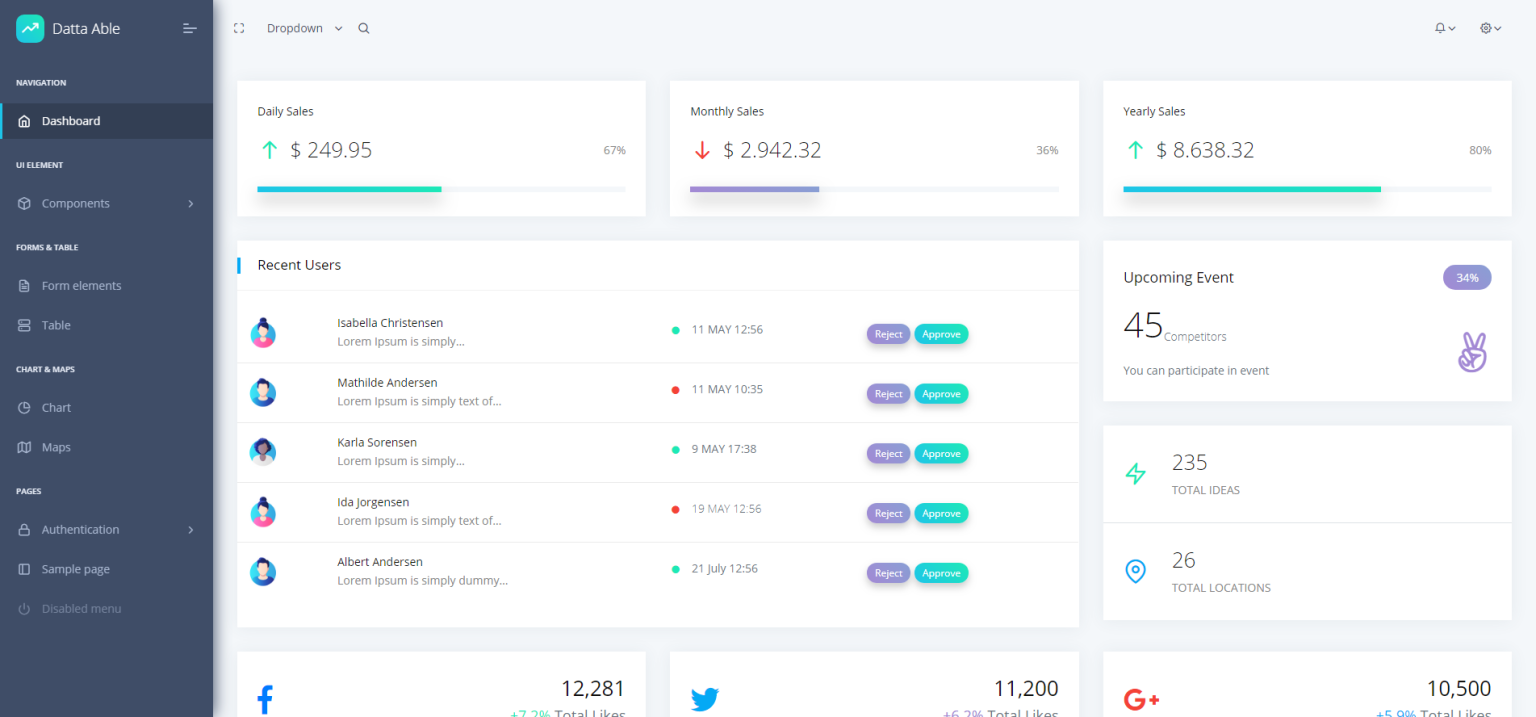Reject Karla Sorensen's request
The width and height of the screenshot is (1536, 717).
[x=888, y=453]
